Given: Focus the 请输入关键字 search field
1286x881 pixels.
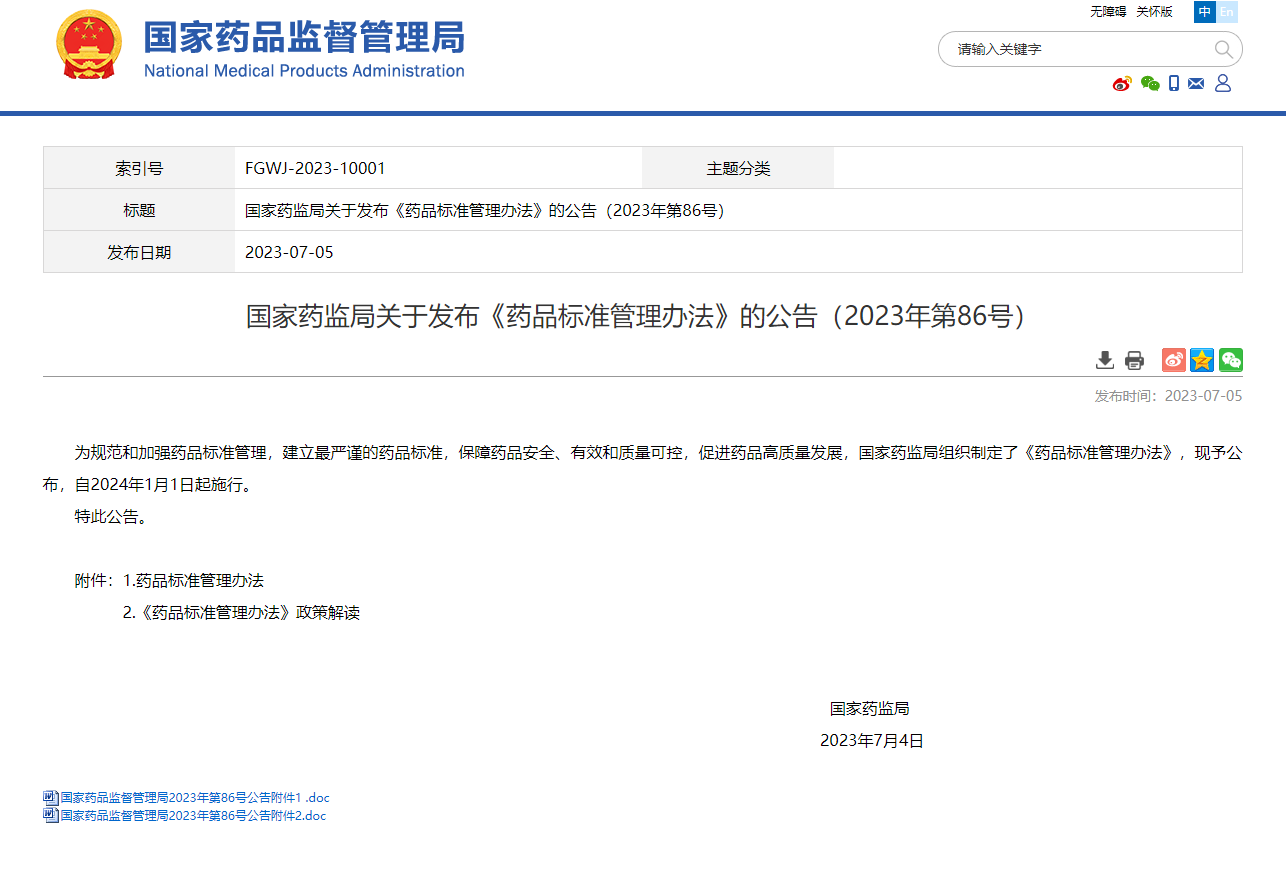Looking at the screenshot, I should [x=1080, y=49].
